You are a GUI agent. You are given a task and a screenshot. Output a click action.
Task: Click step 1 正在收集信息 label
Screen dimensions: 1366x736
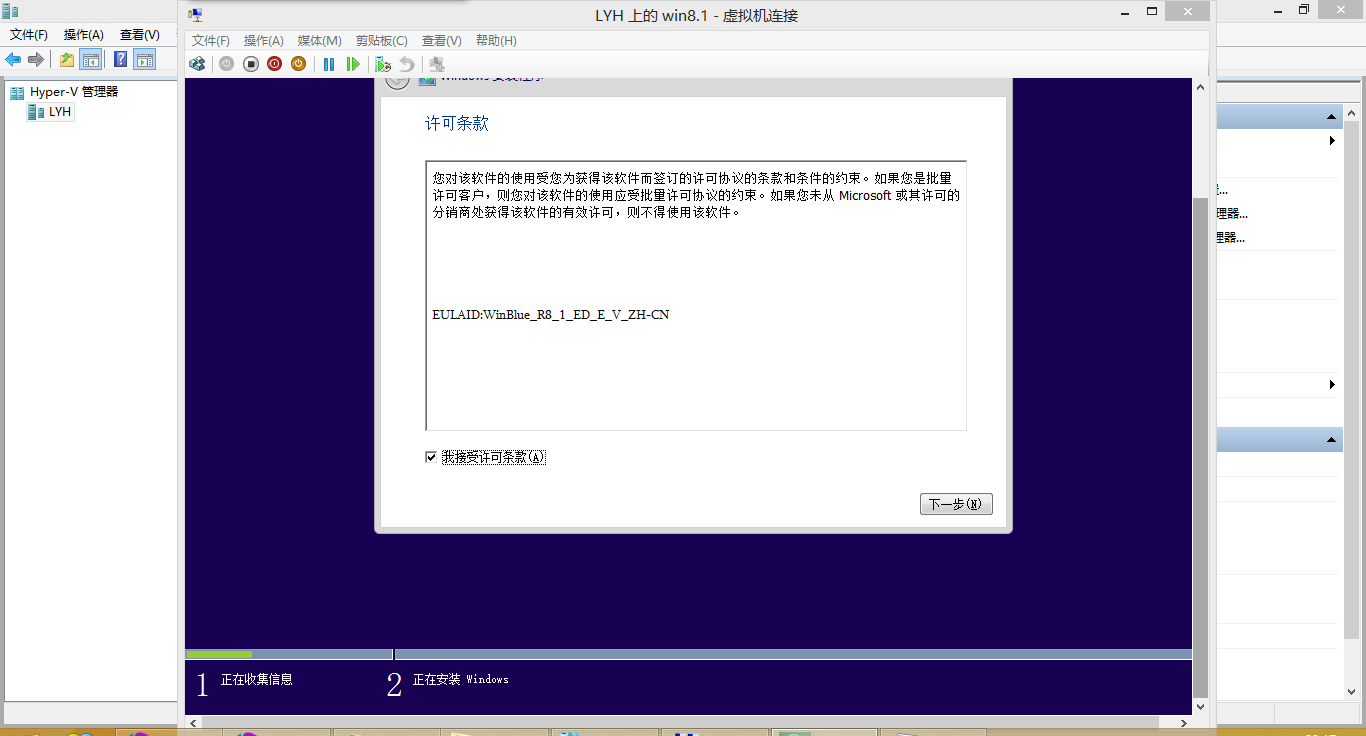[x=257, y=680]
